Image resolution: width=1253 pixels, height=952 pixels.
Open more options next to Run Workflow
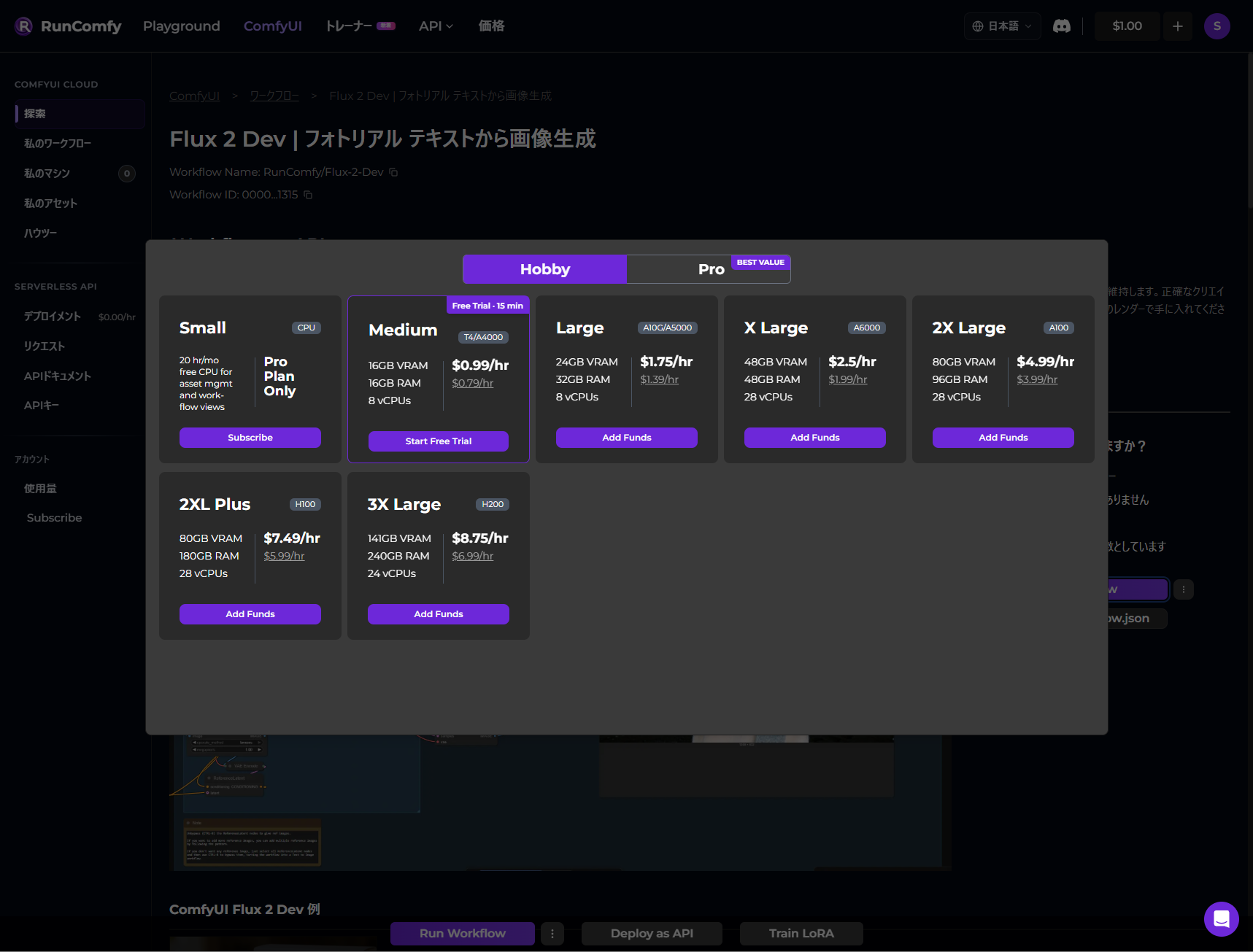coord(552,933)
